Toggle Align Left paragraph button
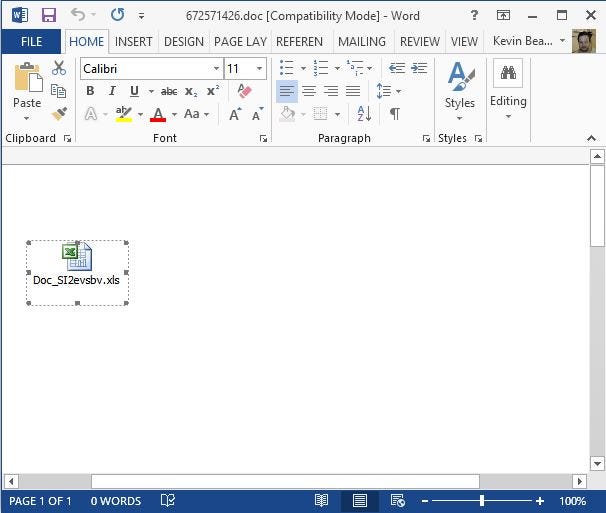 pyautogui.click(x=287, y=91)
